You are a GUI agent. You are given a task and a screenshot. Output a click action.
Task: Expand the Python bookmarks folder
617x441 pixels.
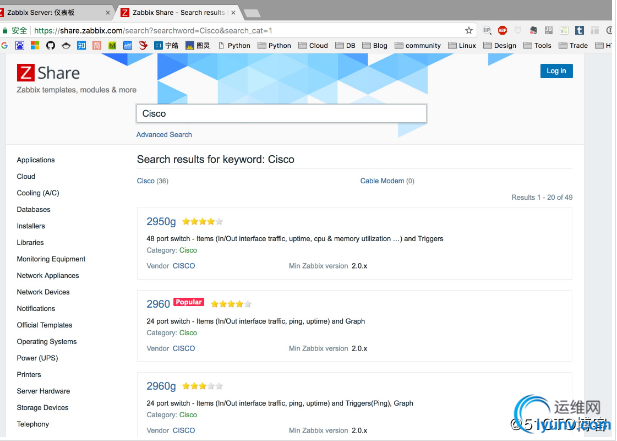[x=274, y=46]
